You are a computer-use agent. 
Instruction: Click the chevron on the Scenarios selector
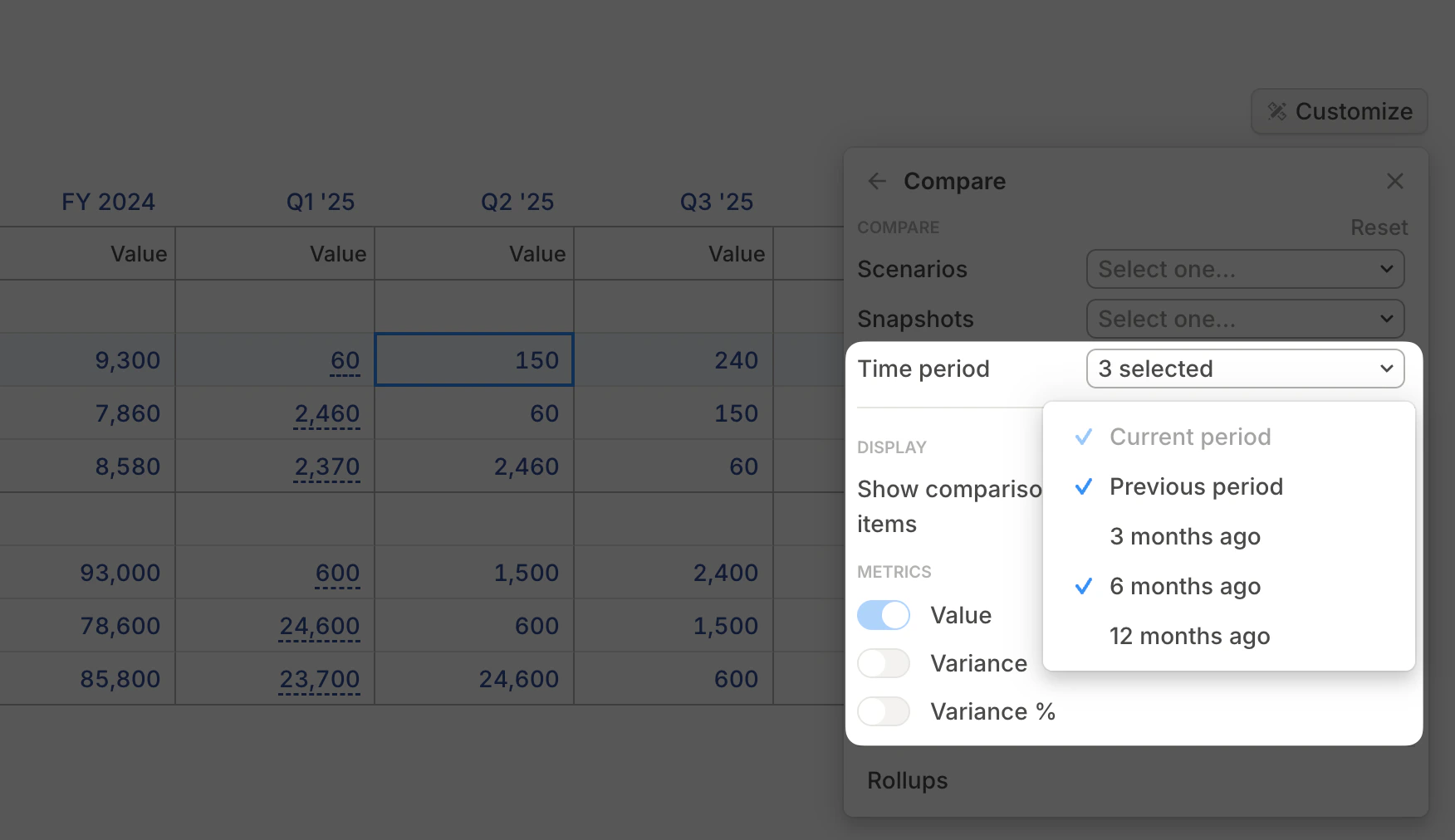point(1386,269)
